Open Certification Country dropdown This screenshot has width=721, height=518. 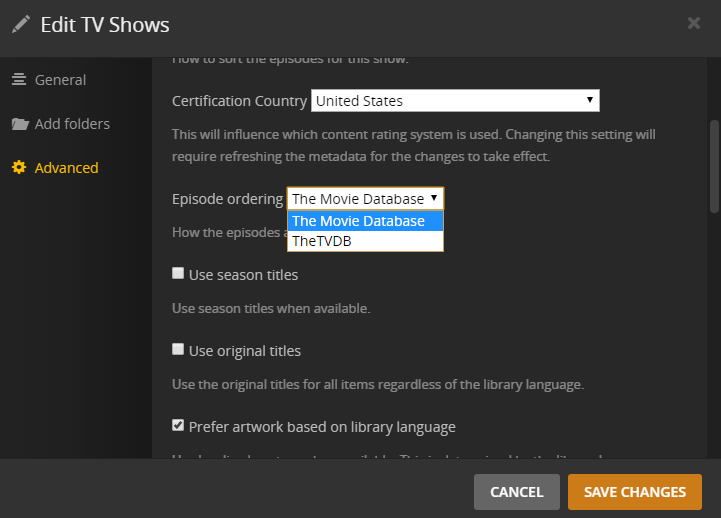click(455, 101)
